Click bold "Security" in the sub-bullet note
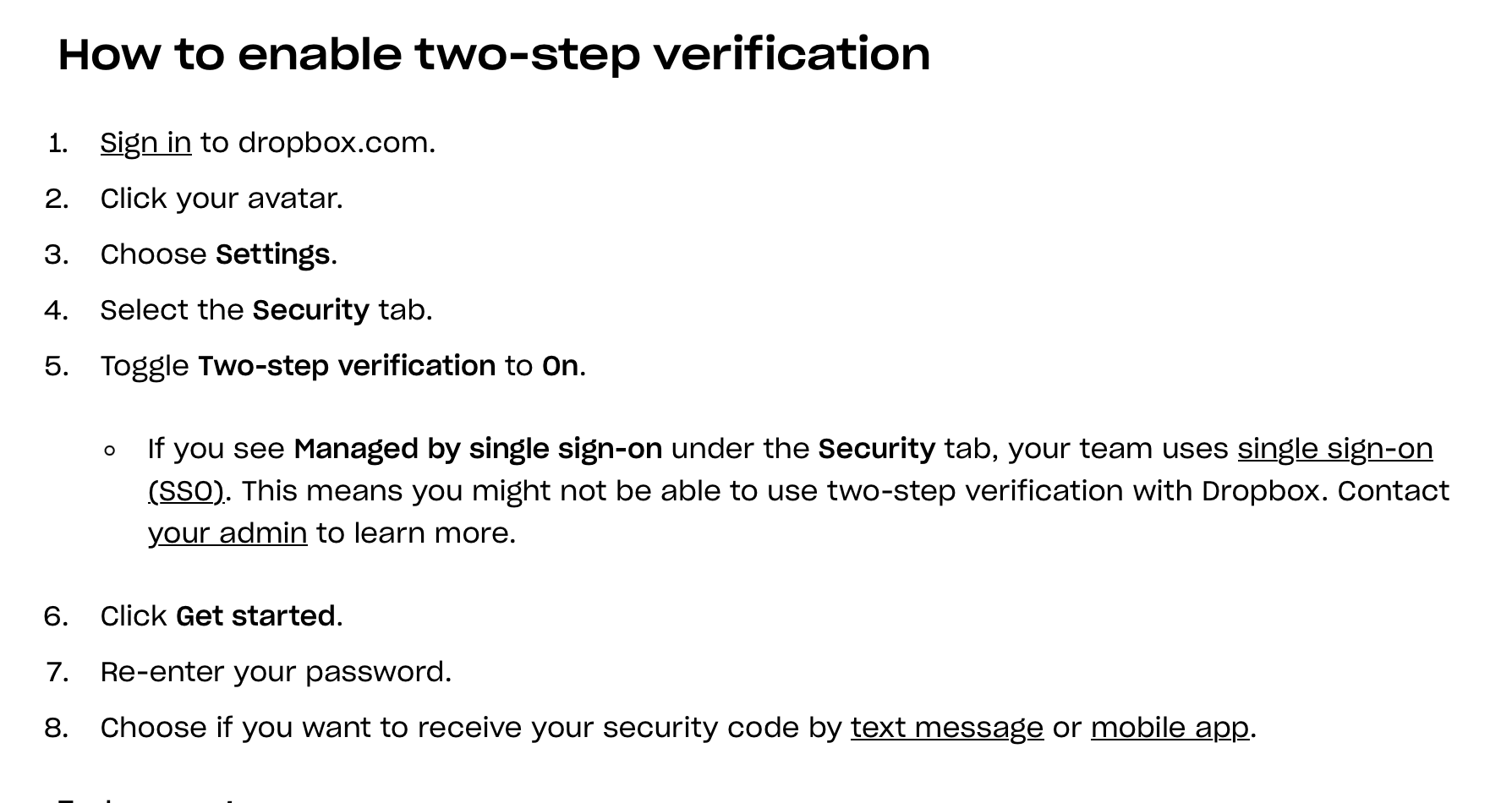 coord(876,449)
